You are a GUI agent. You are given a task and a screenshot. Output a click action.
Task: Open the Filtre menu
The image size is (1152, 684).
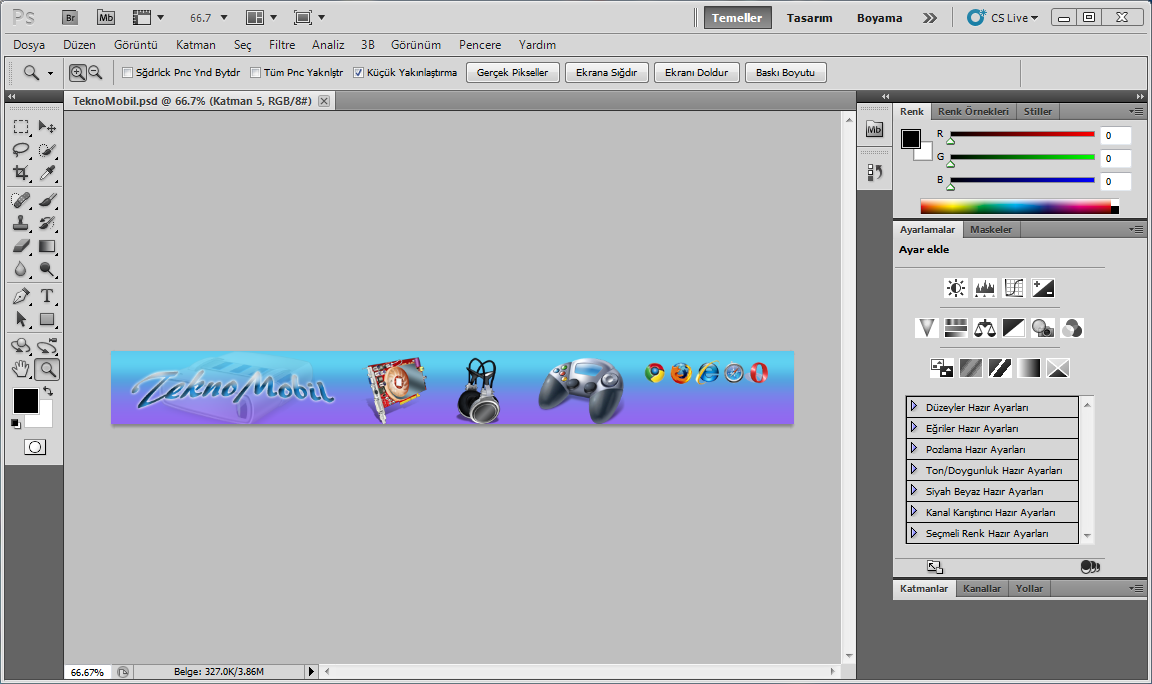(x=281, y=45)
